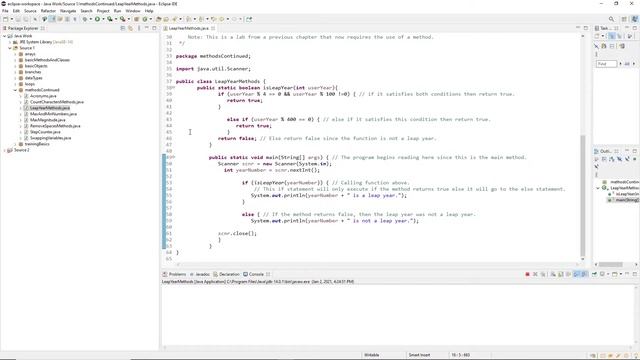Click the Search magnifier icon at the toolbar's right end
This screenshot has width=640, height=360.
[x=611, y=19]
